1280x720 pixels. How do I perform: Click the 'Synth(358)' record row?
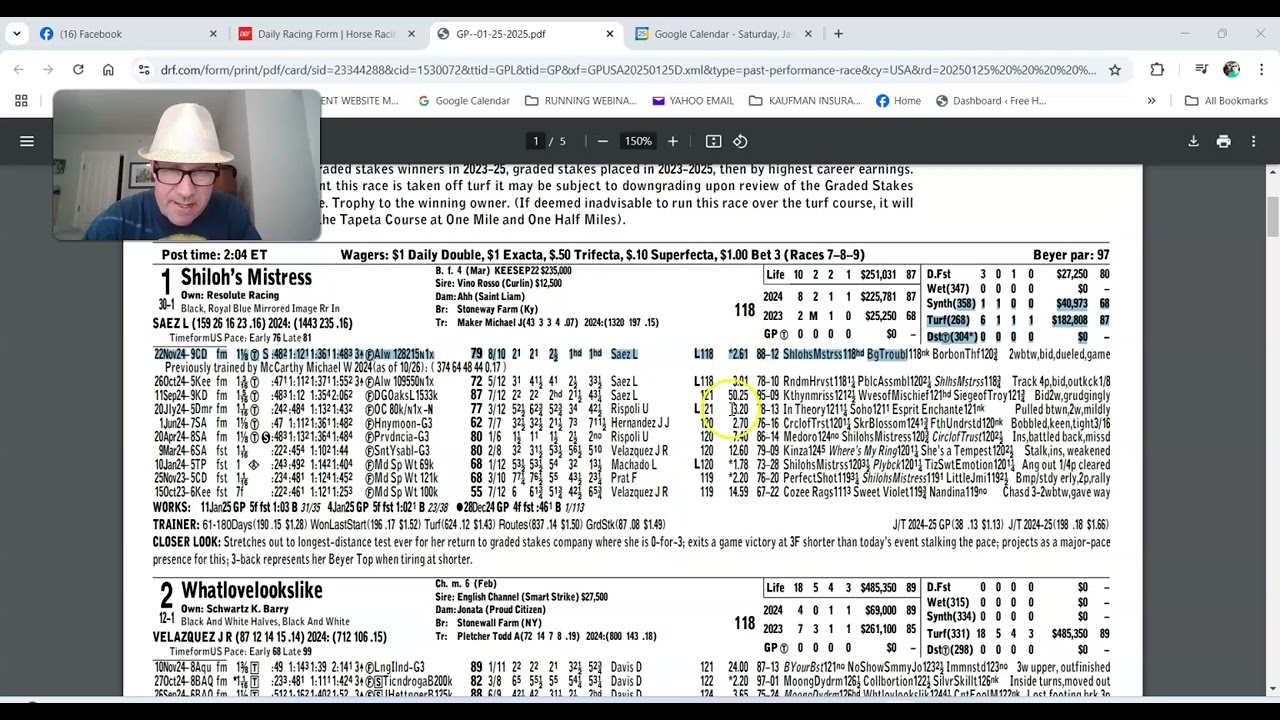tap(1018, 304)
